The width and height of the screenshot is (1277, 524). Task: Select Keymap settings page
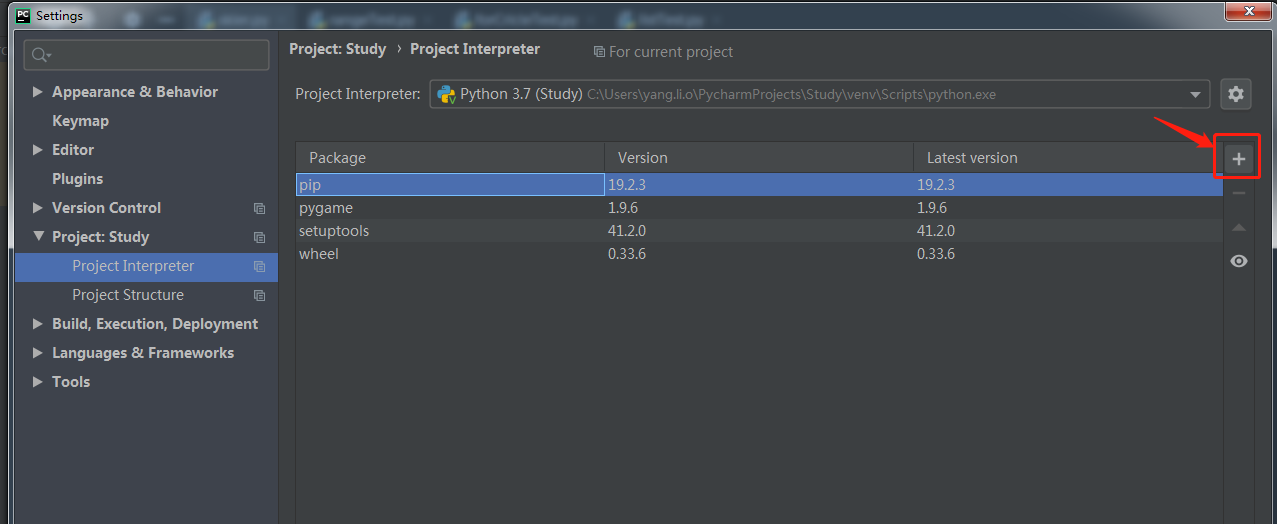click(x=80, y=120)
